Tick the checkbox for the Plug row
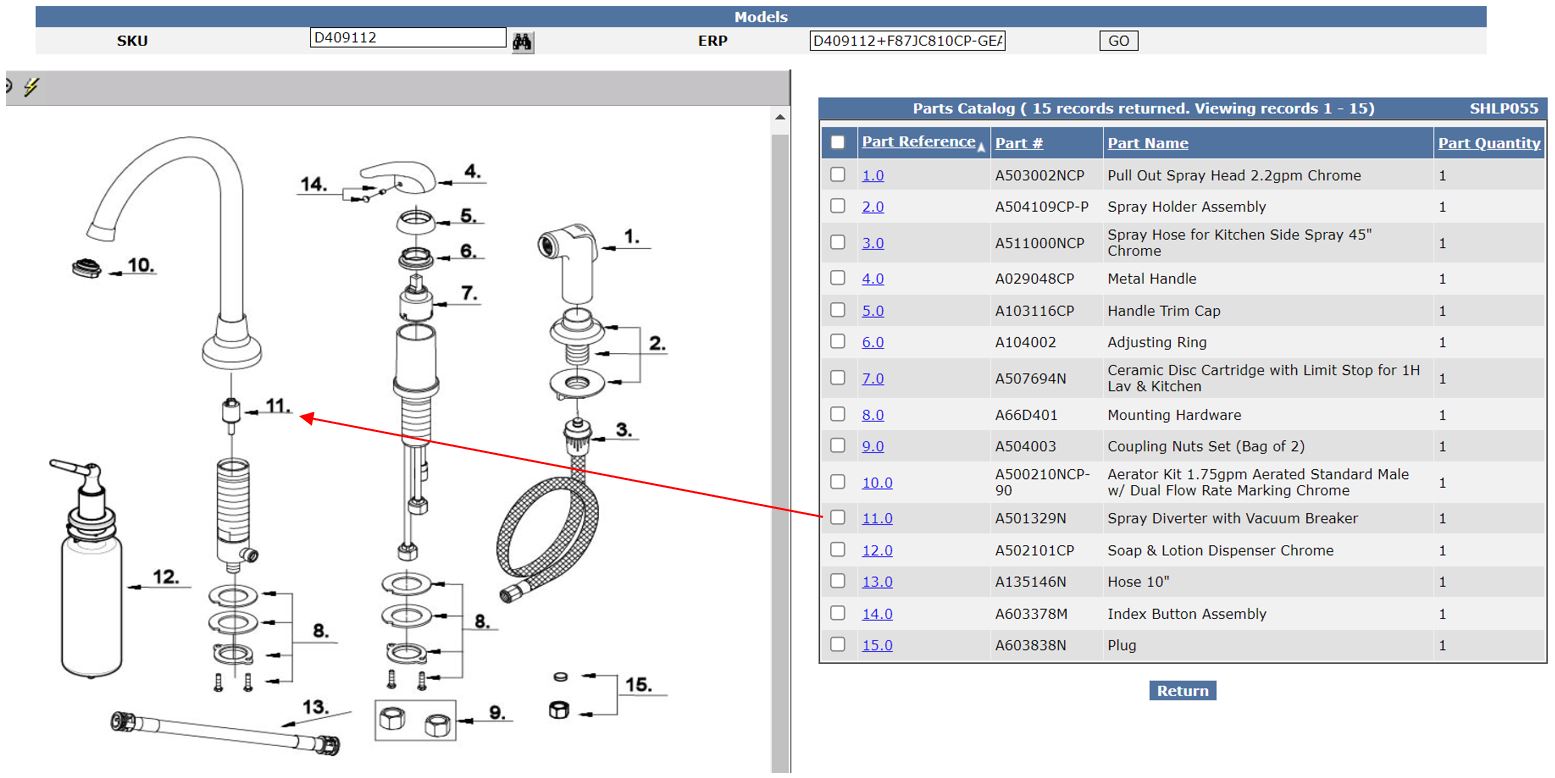The height and width of the screenshot is (778, 1555). 838,645
